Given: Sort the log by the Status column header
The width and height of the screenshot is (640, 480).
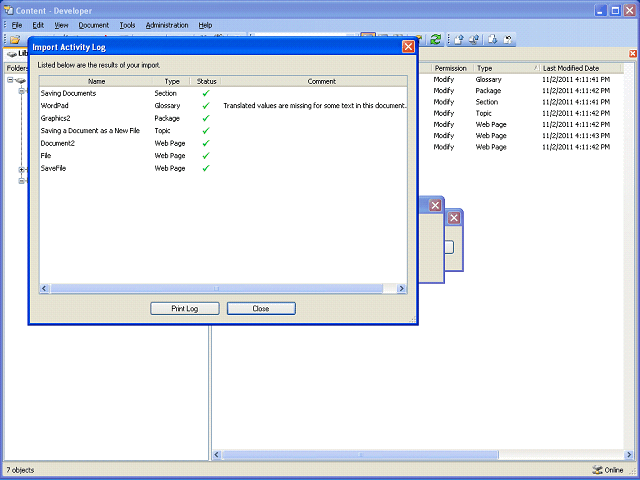Looking at the screenshot, I should [x=206, y=81].
